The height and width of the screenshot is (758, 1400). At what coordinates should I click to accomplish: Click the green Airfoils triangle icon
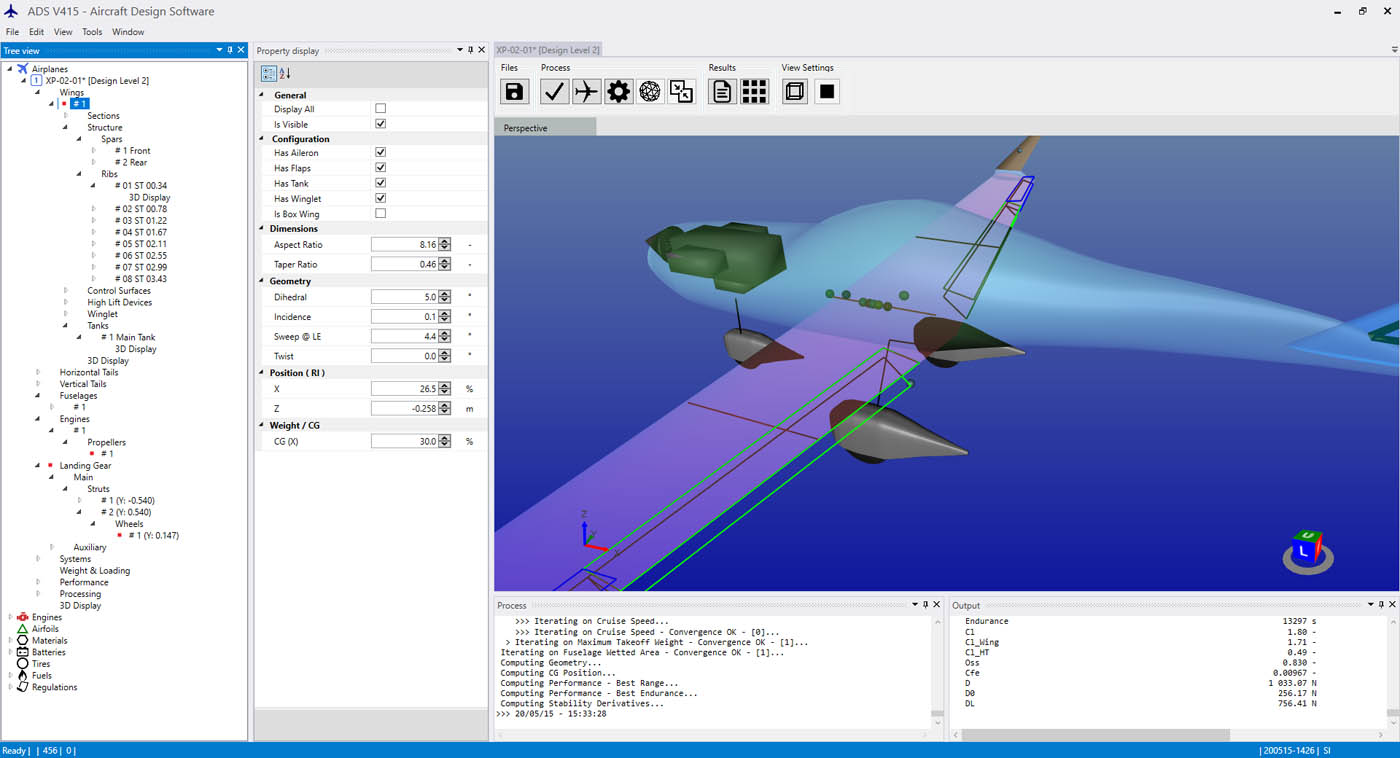23,629
